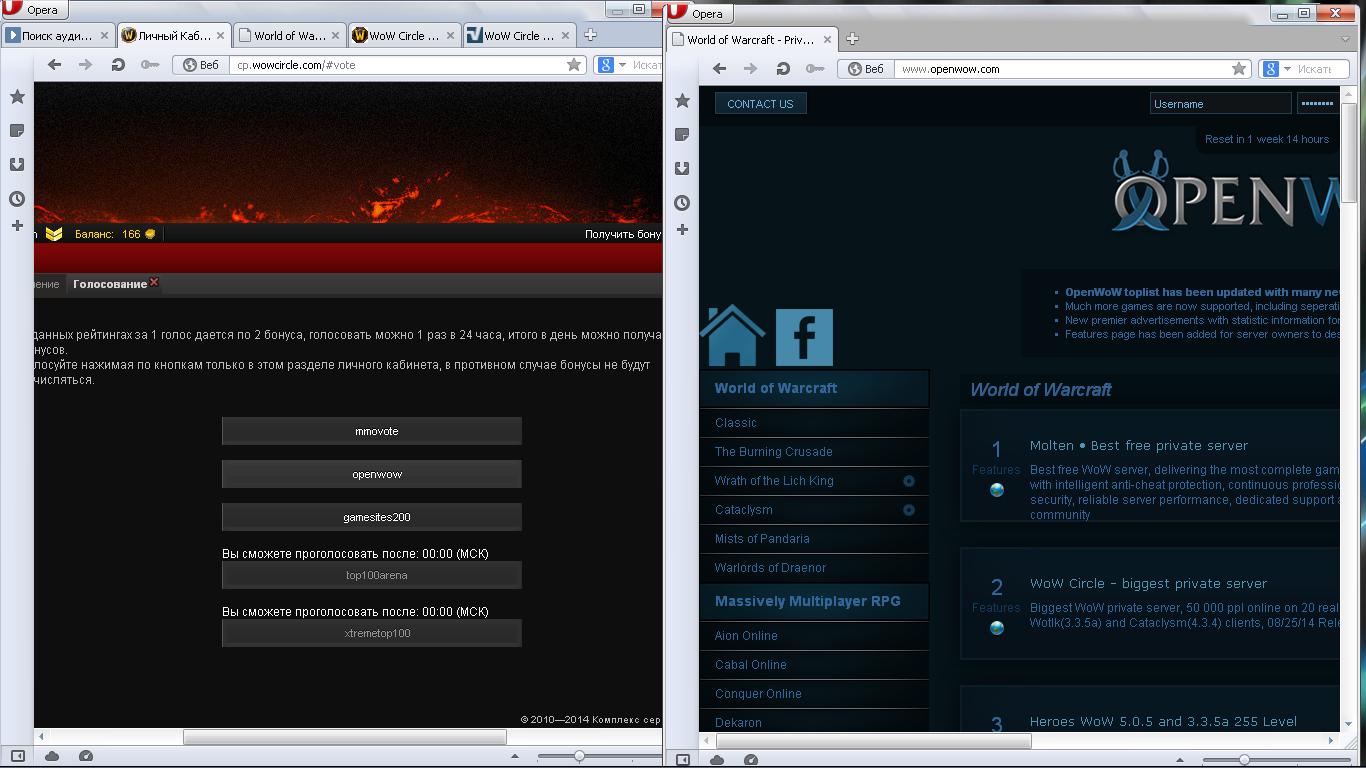This screenshot has width=1366, height=768.
Task: Bookmark www.openwow.com with the star icon
Action: click(x=1239, y=69)
